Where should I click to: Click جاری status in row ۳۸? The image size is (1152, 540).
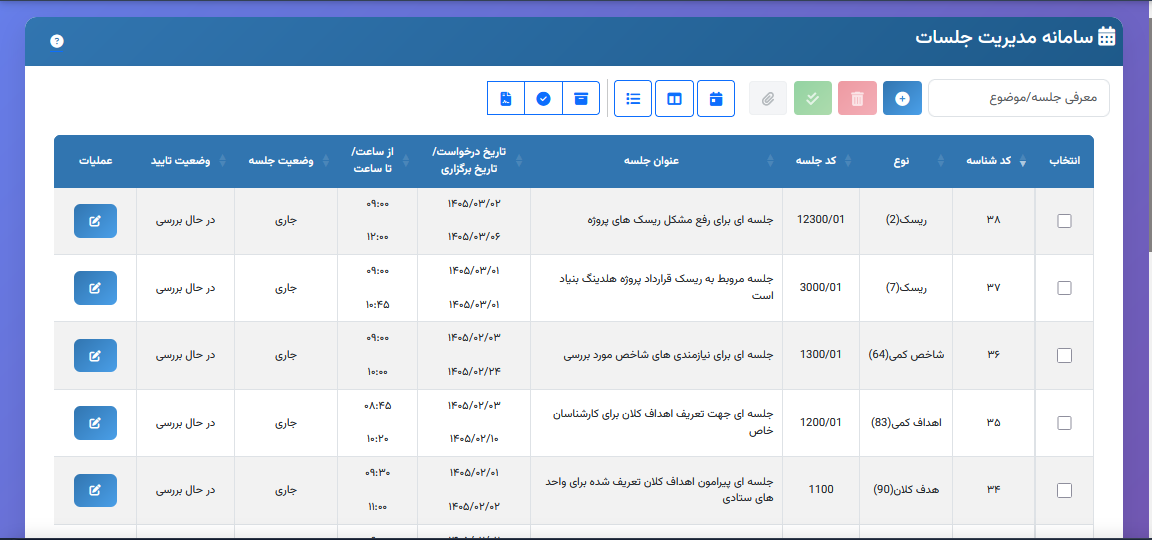click(x=287, y=221)
